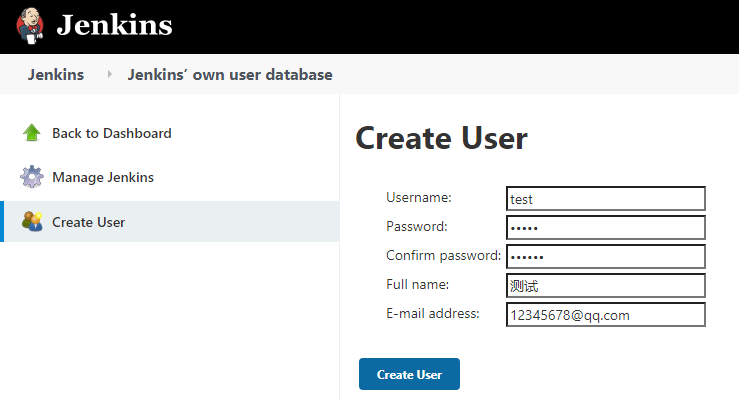This screenshot has width=739, height=400.
Task: Go Back to Dashboard link
Action: tap(112, 133)
